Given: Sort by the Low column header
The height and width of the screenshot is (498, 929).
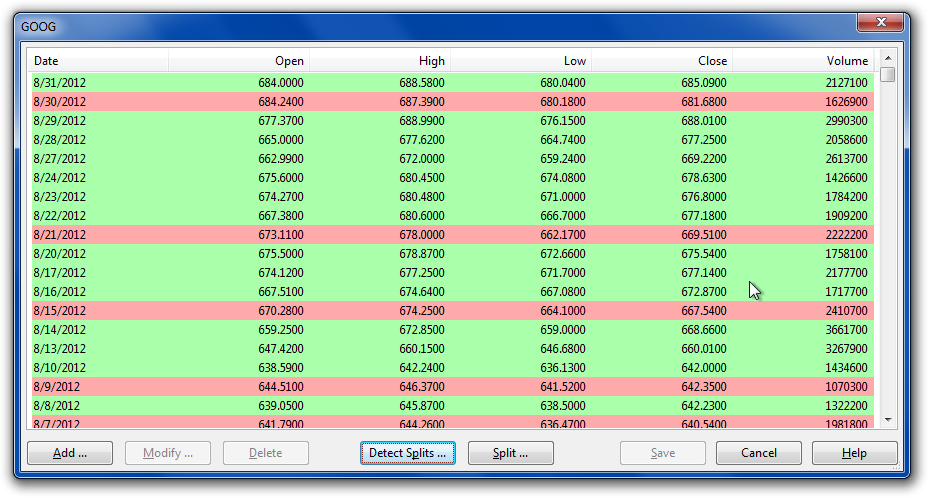Looking at the screenshot, I should coord(521,61).
